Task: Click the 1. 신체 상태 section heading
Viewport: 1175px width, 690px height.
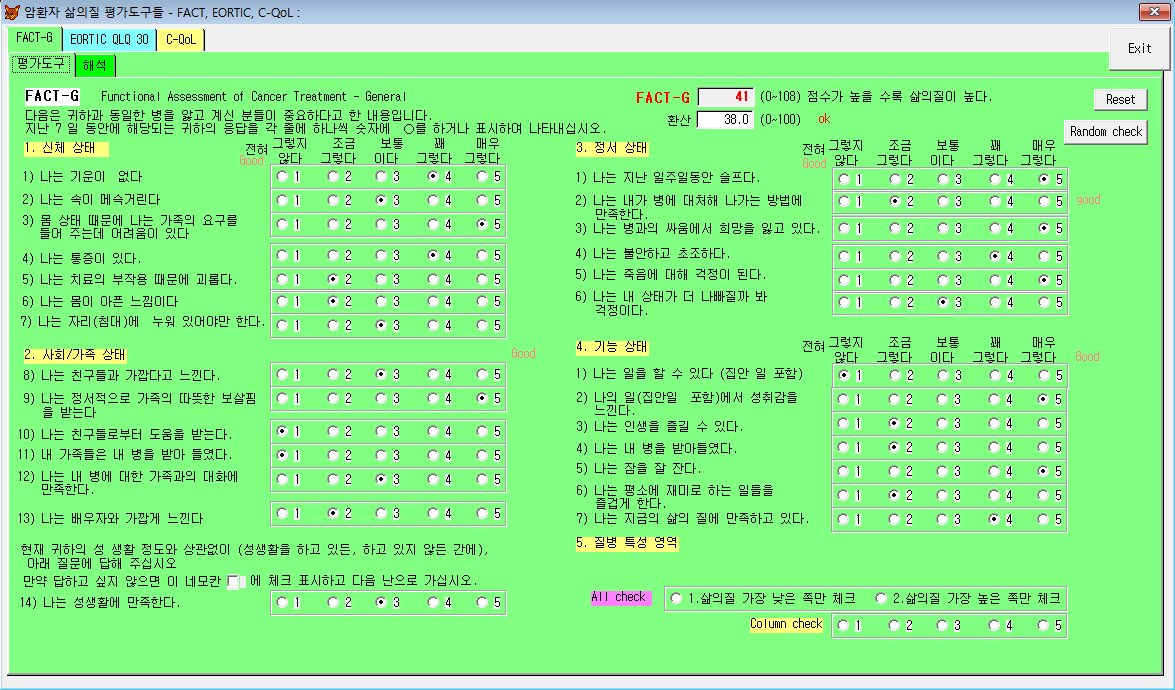Action: [66, 148]
